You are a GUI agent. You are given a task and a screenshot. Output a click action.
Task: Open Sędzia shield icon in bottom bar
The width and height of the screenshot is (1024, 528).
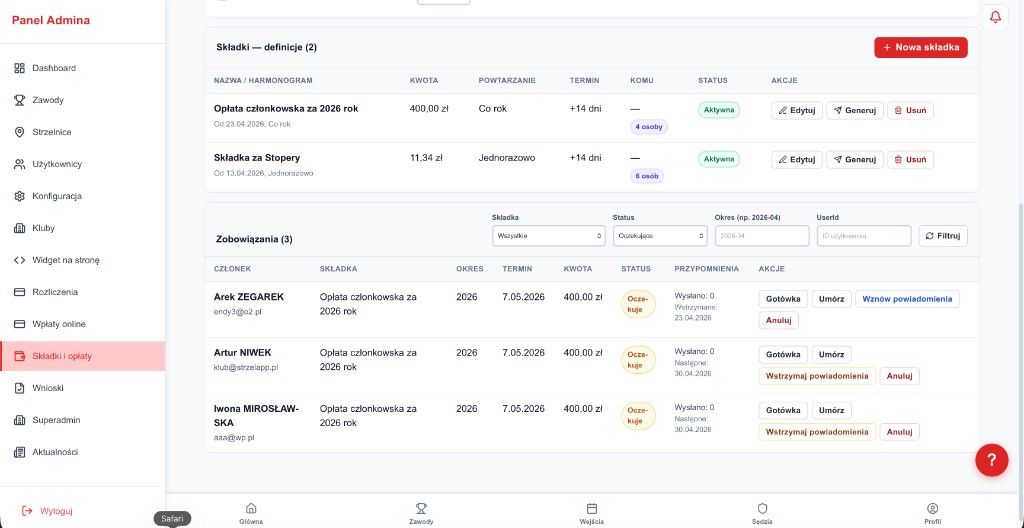[x=762, y=508]
